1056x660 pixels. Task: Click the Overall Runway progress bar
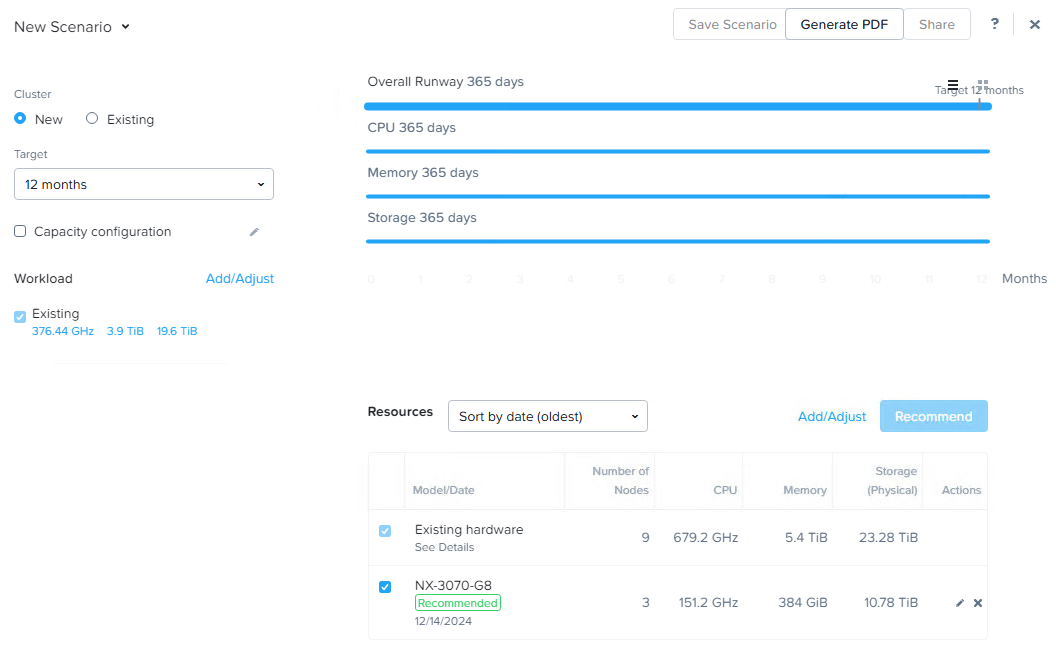(x=677, y=106)
